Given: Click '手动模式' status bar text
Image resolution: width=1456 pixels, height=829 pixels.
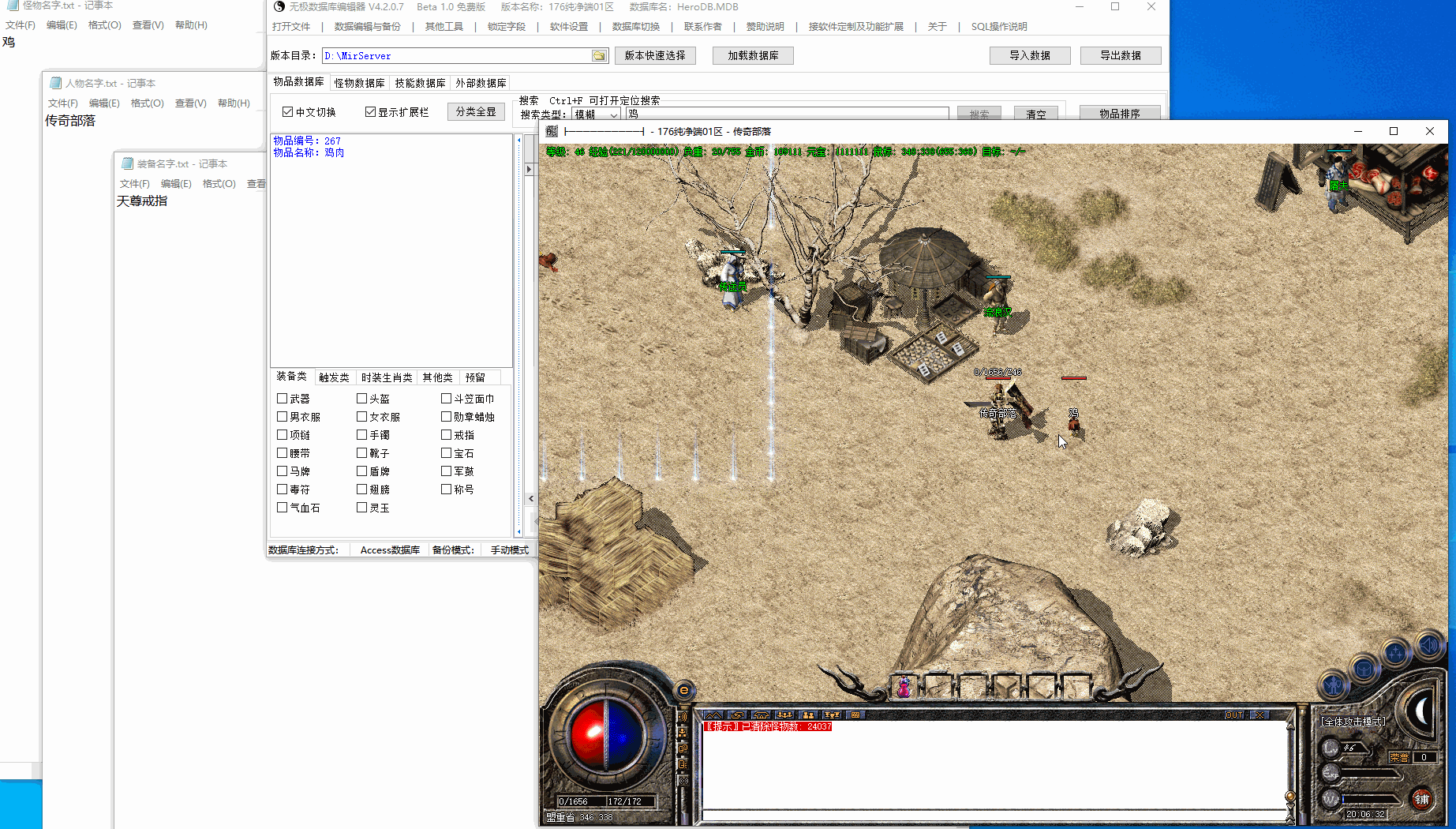Looking at the screenshot, I should click(510, 550).
